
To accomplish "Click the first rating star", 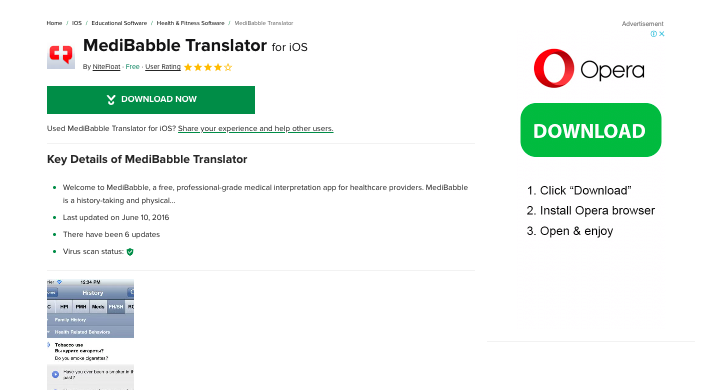I will tap(188, 67).
